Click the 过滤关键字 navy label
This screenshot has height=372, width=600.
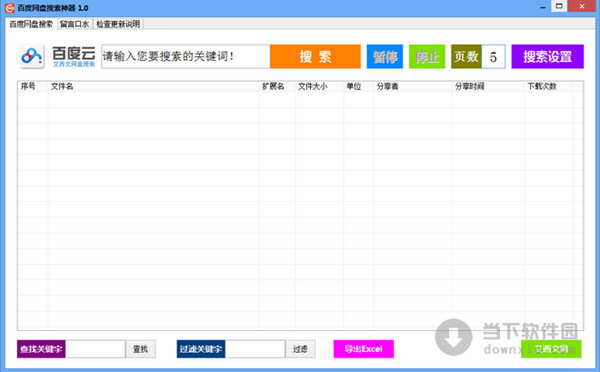[201, 349]
